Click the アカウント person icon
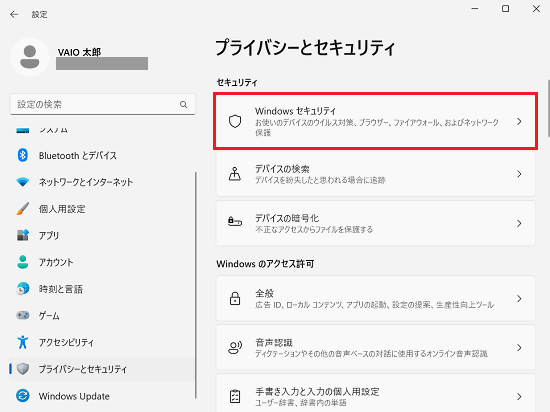This screenshot has height=412, width=550. coord(23,262)
